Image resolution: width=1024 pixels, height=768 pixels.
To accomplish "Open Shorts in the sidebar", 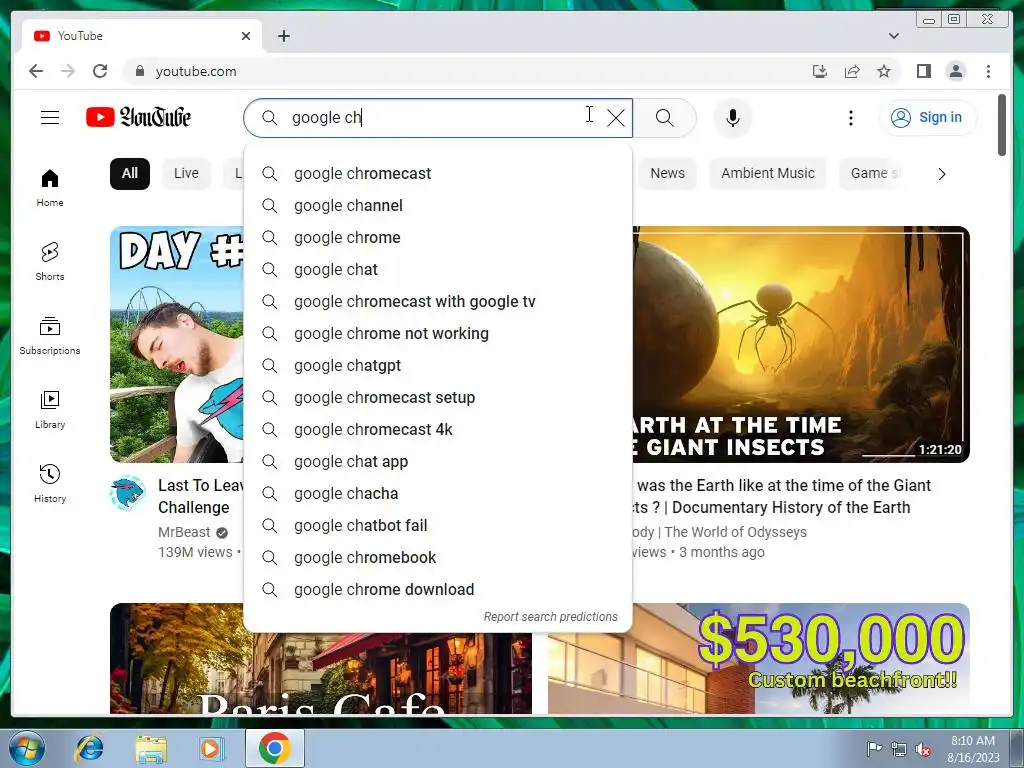I will coord(50,261).
